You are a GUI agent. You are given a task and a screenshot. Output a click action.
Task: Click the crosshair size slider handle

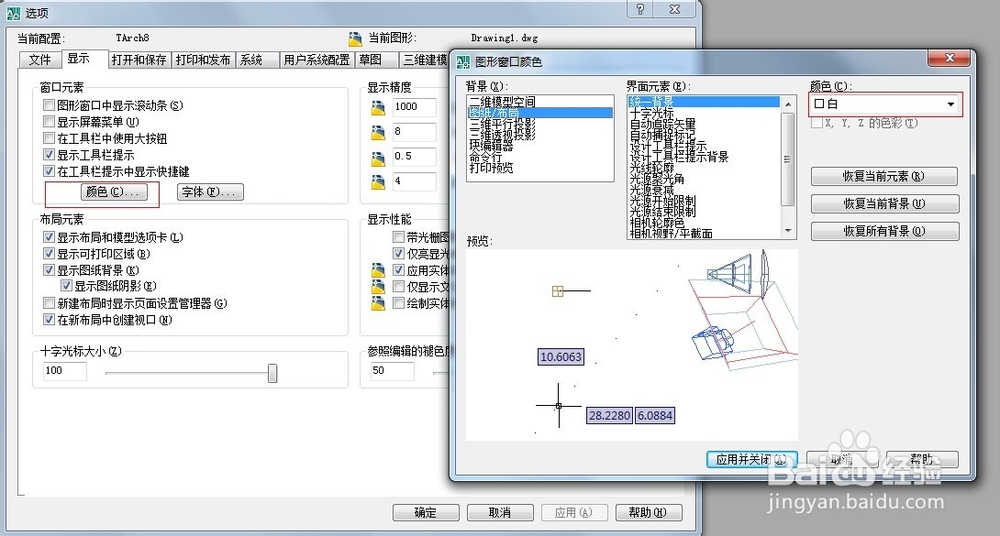pos(272,373)
